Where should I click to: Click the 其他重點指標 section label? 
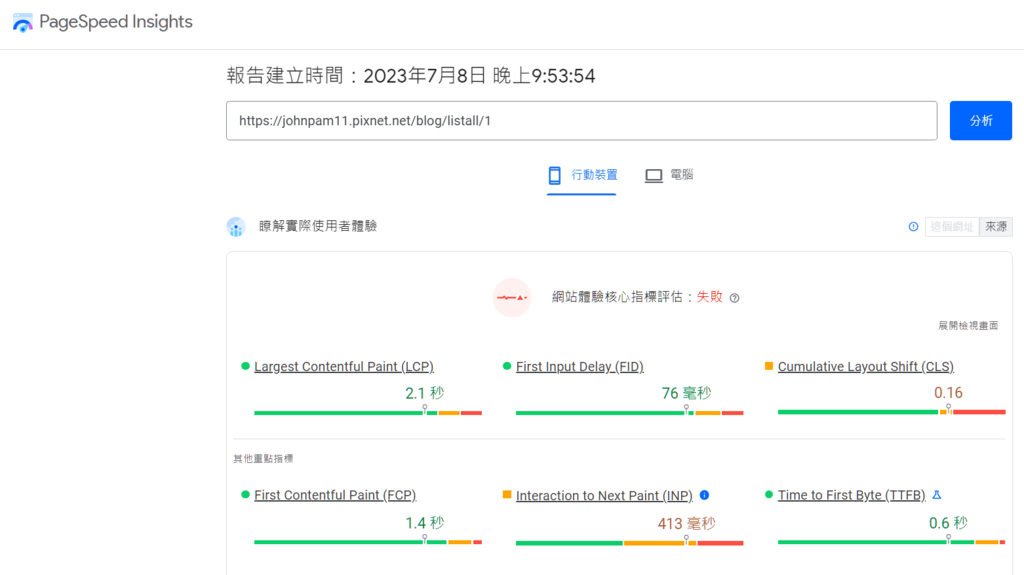click(x=263, y=459)
